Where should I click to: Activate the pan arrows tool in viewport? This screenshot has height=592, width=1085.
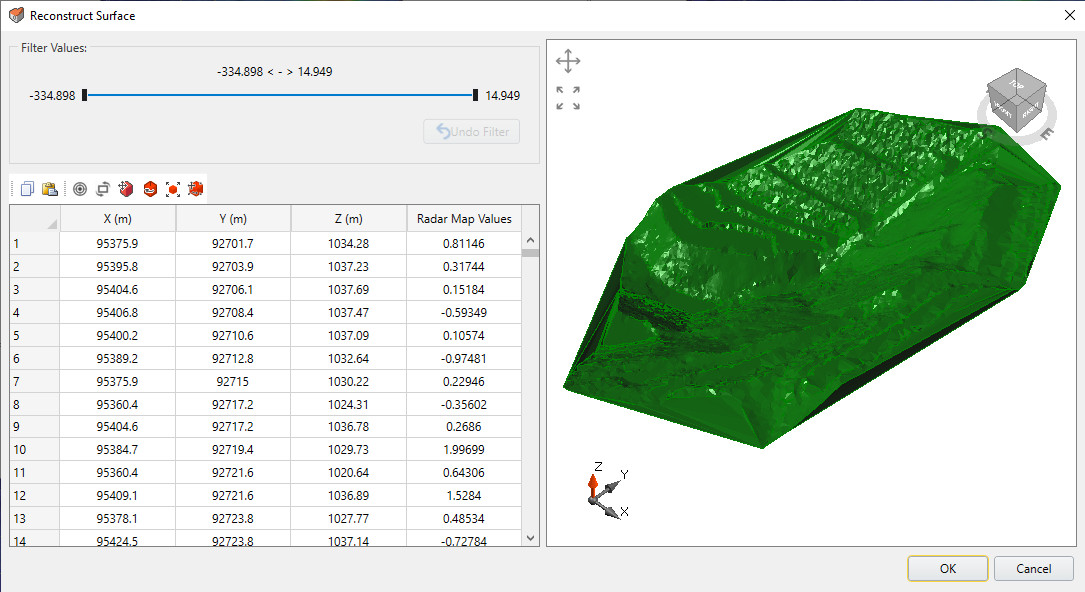click(x=568, y=61)
